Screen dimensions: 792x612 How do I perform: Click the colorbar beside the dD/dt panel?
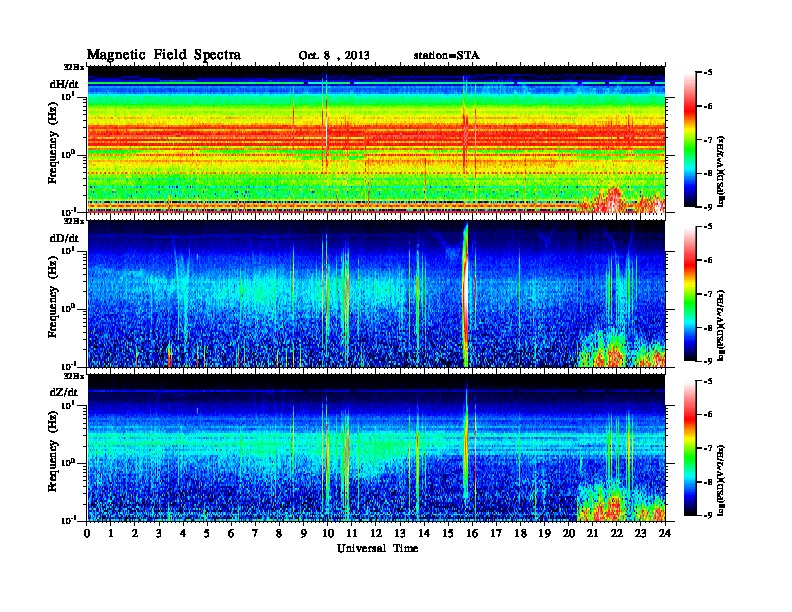click(689, 293)
